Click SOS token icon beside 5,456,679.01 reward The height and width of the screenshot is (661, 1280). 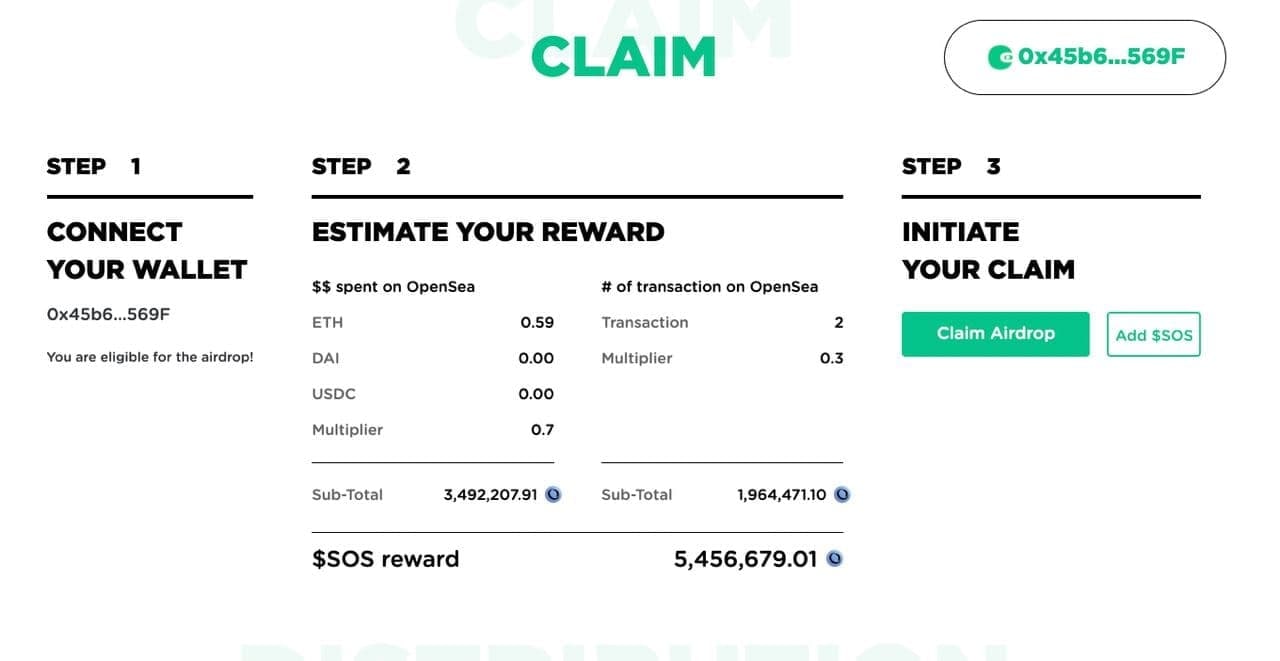834,559
